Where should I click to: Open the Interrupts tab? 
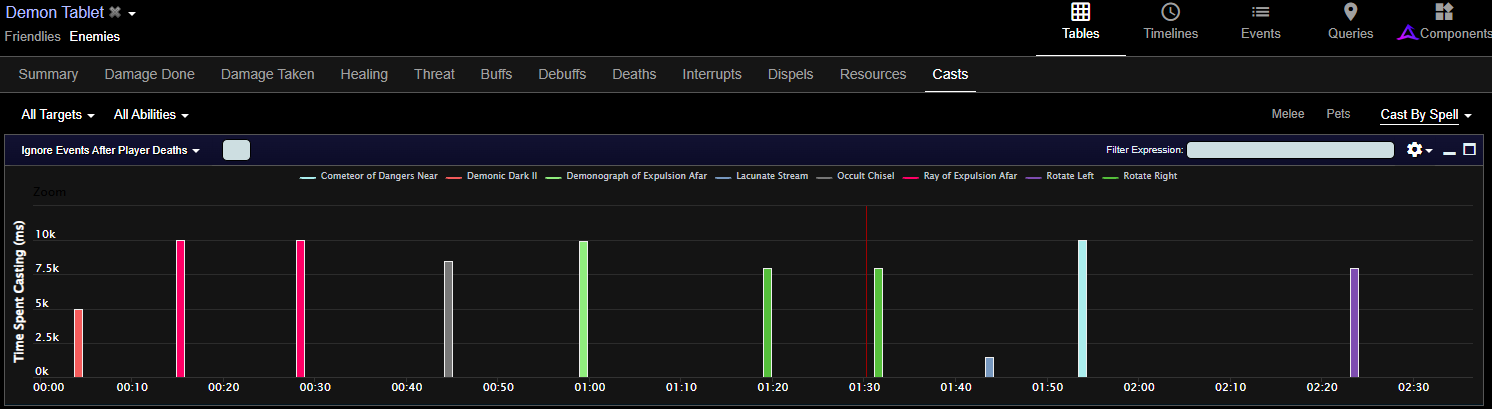712,74
